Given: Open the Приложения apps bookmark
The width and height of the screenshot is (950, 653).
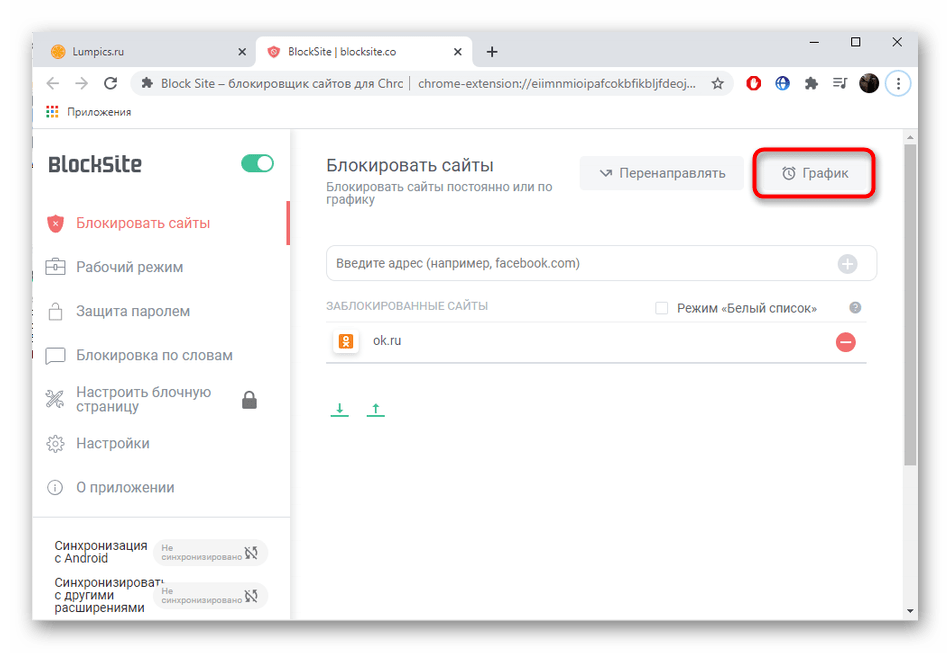Looking at the screenshot, I should (x=88, y=112).
